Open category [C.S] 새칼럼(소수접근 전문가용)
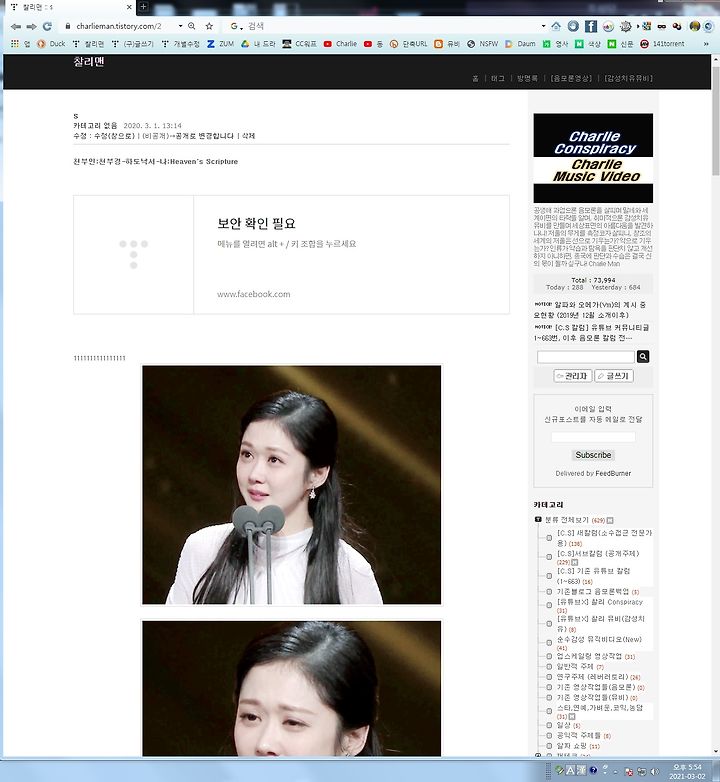Viewport: 720px width, 782px height. click(604, 538)
